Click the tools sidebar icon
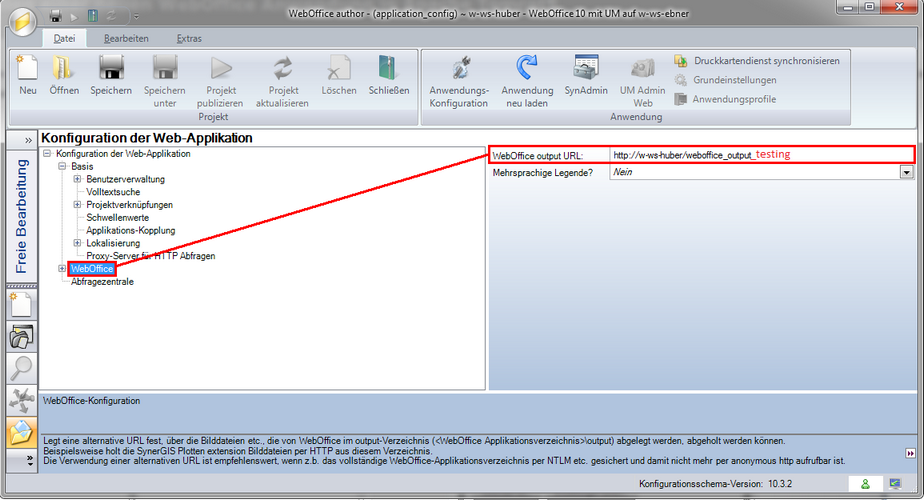 pyautogui.click(x=21, y=400)
